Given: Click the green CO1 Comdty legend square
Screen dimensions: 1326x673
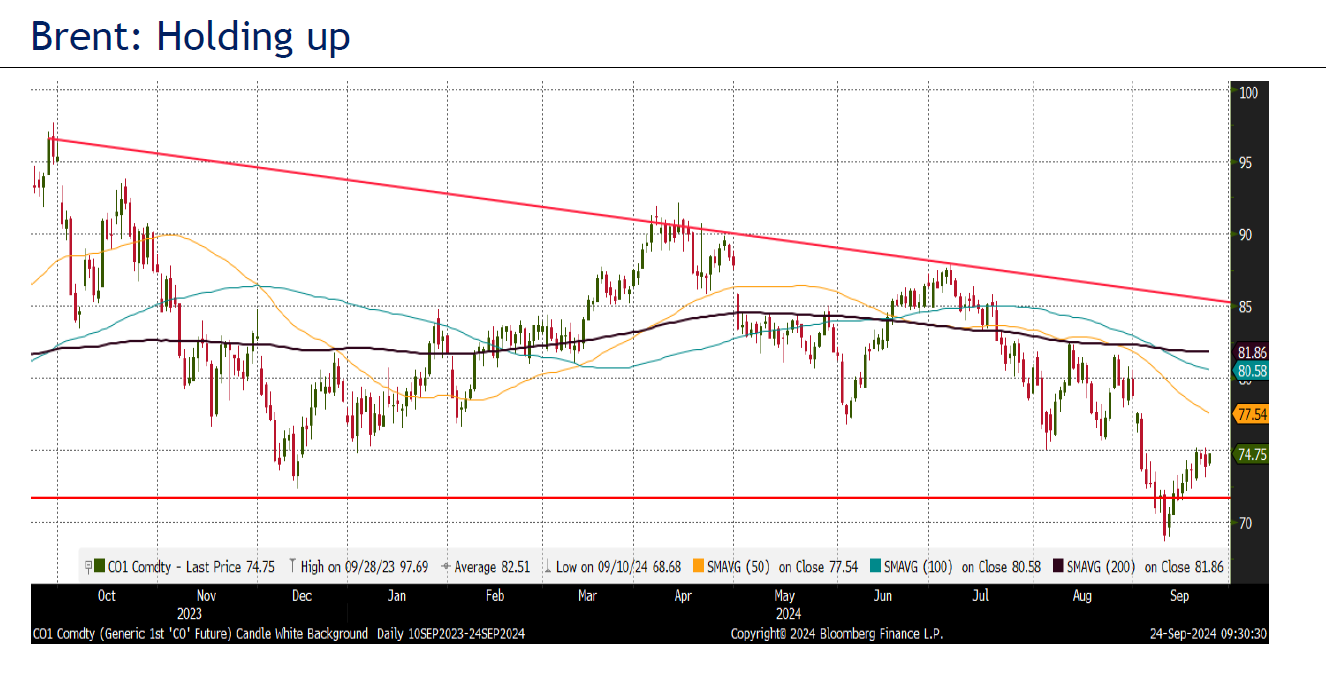Looking at the screenshot, I should coord(99,567).
